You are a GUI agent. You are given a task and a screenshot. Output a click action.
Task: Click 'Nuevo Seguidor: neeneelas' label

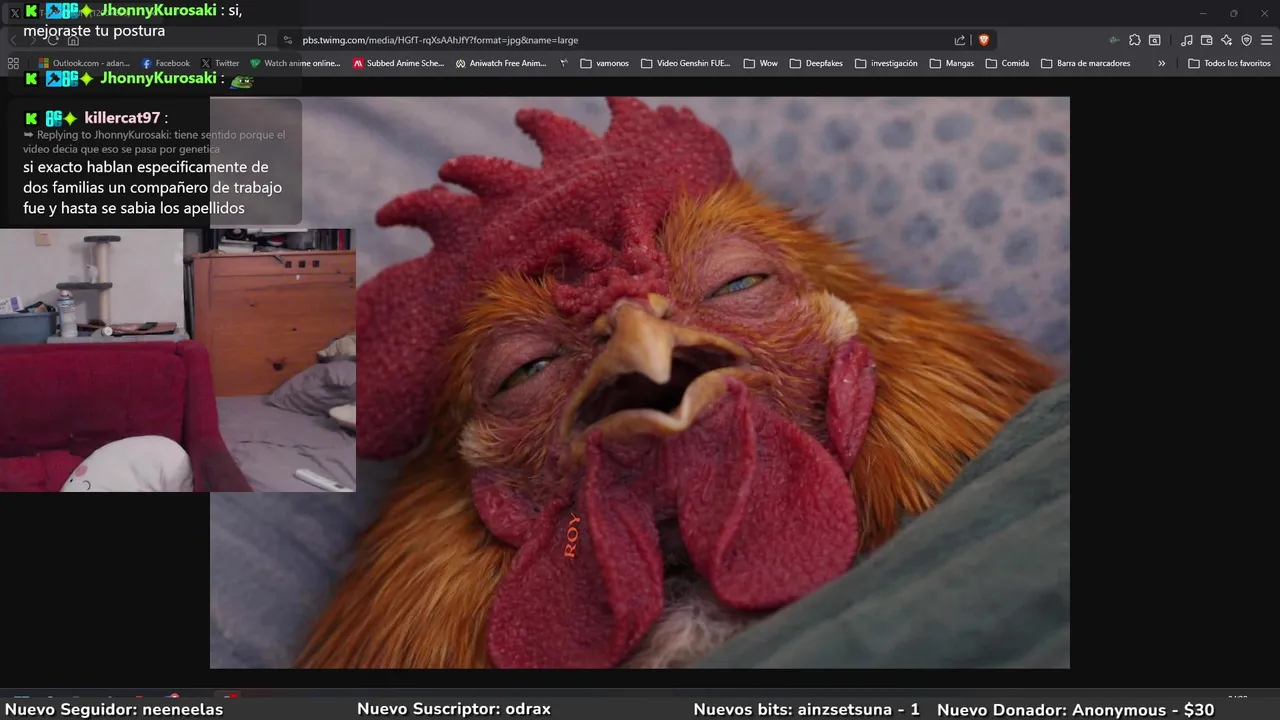pyautogui.click(x=114, y=709)
